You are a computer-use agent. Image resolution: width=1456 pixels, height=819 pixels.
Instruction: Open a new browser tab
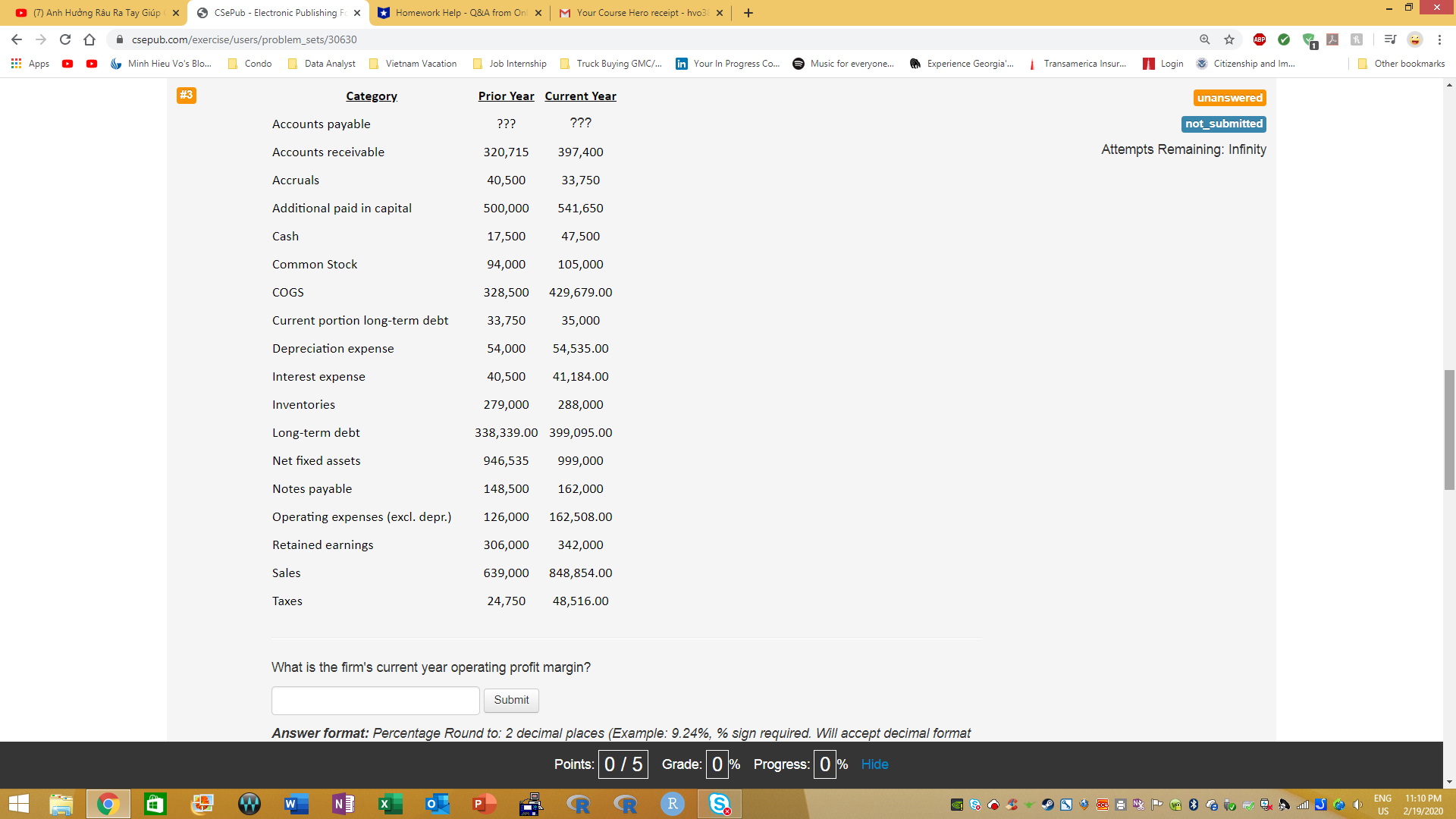[748, 13]
